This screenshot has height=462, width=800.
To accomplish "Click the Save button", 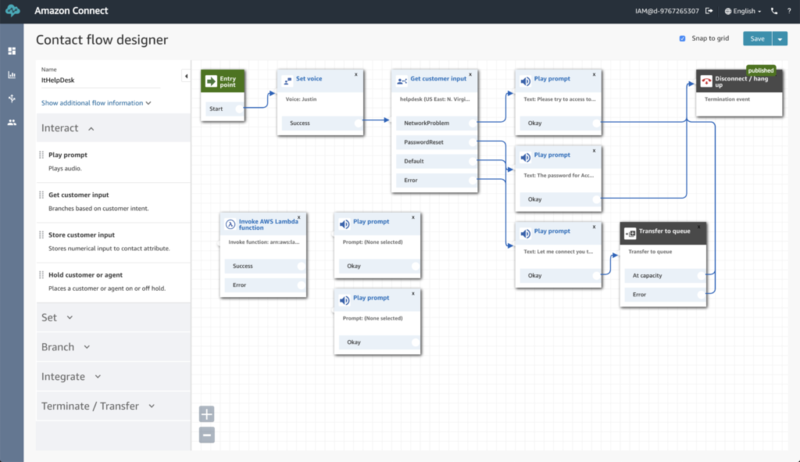I will tap(757, 39).
